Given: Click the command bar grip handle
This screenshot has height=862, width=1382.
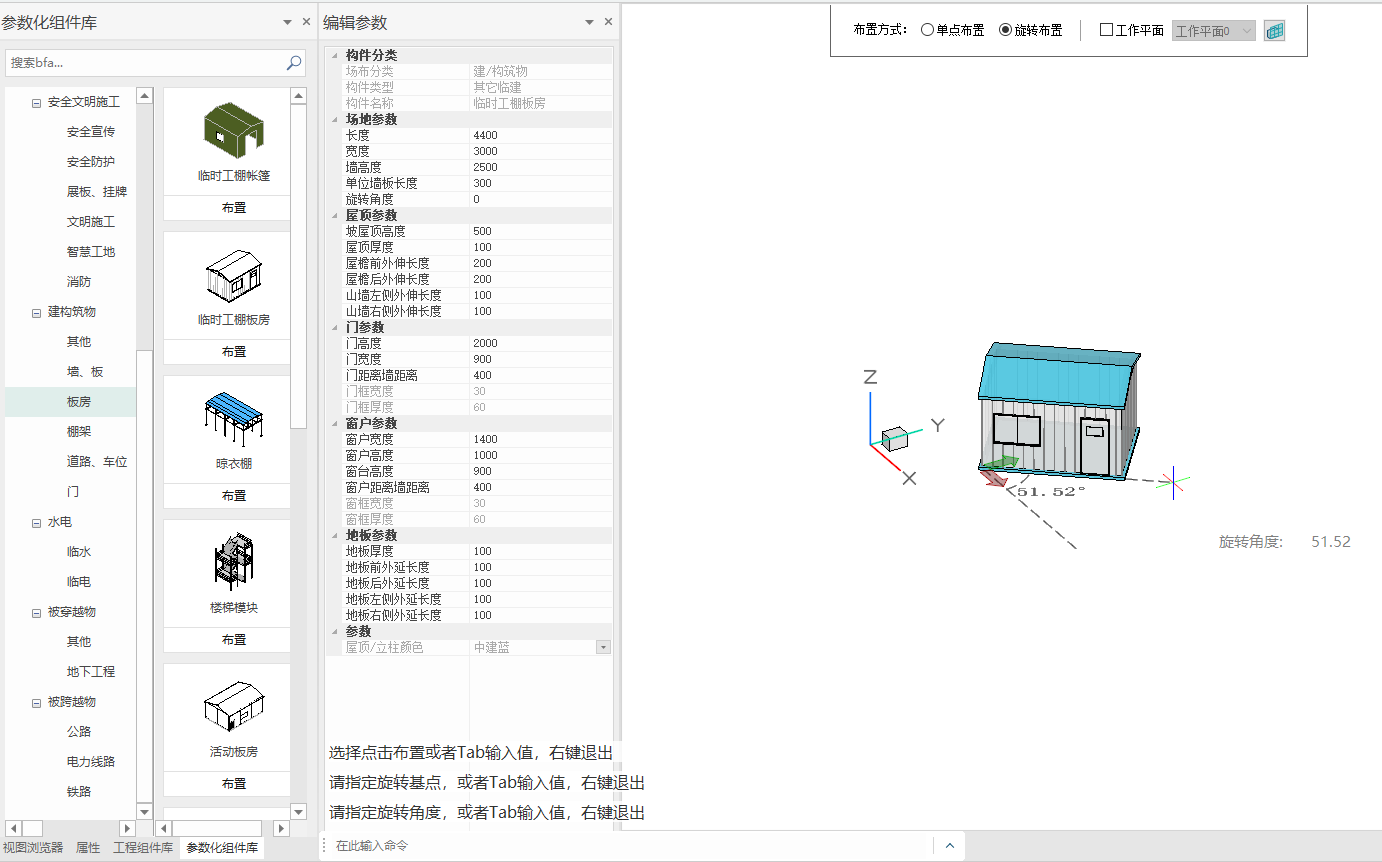Looking at the screenshot, I should (x=324, y=846).
